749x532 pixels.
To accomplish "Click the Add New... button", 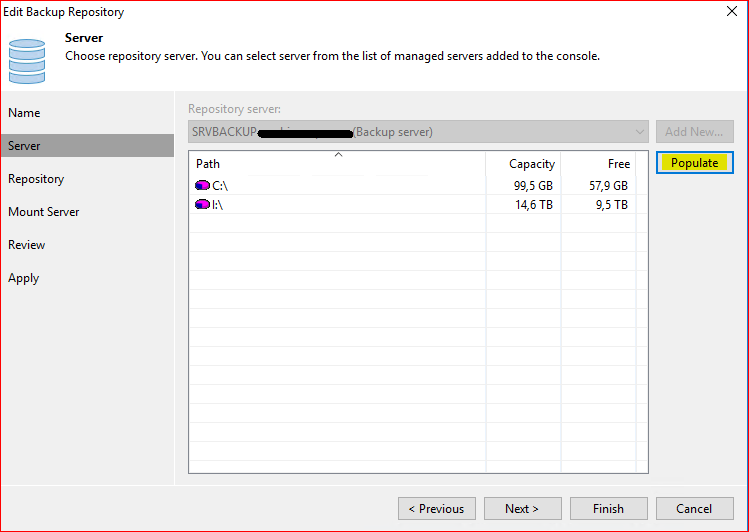I will tap(694, 132).
